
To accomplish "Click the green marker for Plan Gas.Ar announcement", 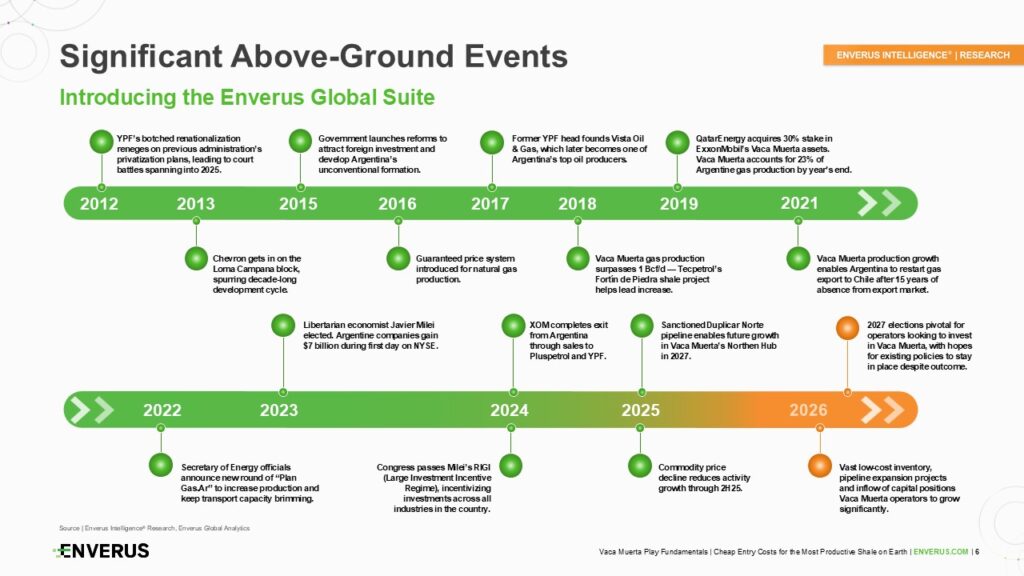I will (x=161, y=465).
